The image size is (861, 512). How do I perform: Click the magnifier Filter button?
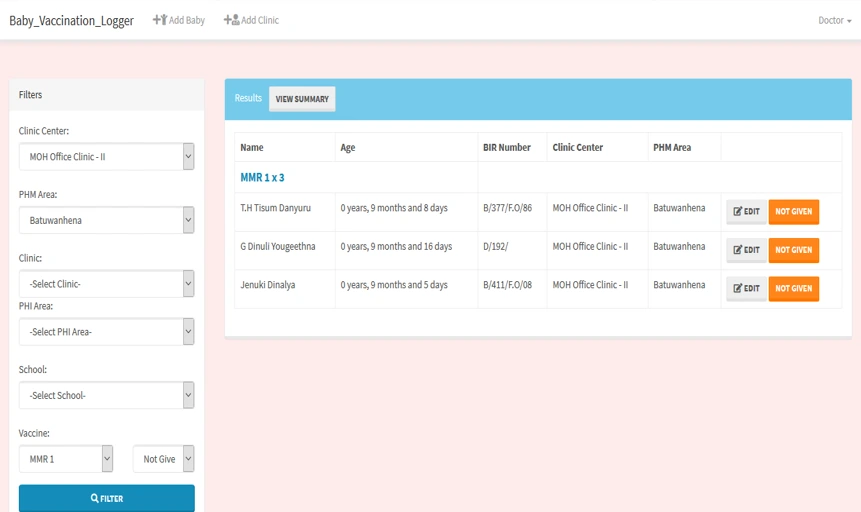(107, 498)
